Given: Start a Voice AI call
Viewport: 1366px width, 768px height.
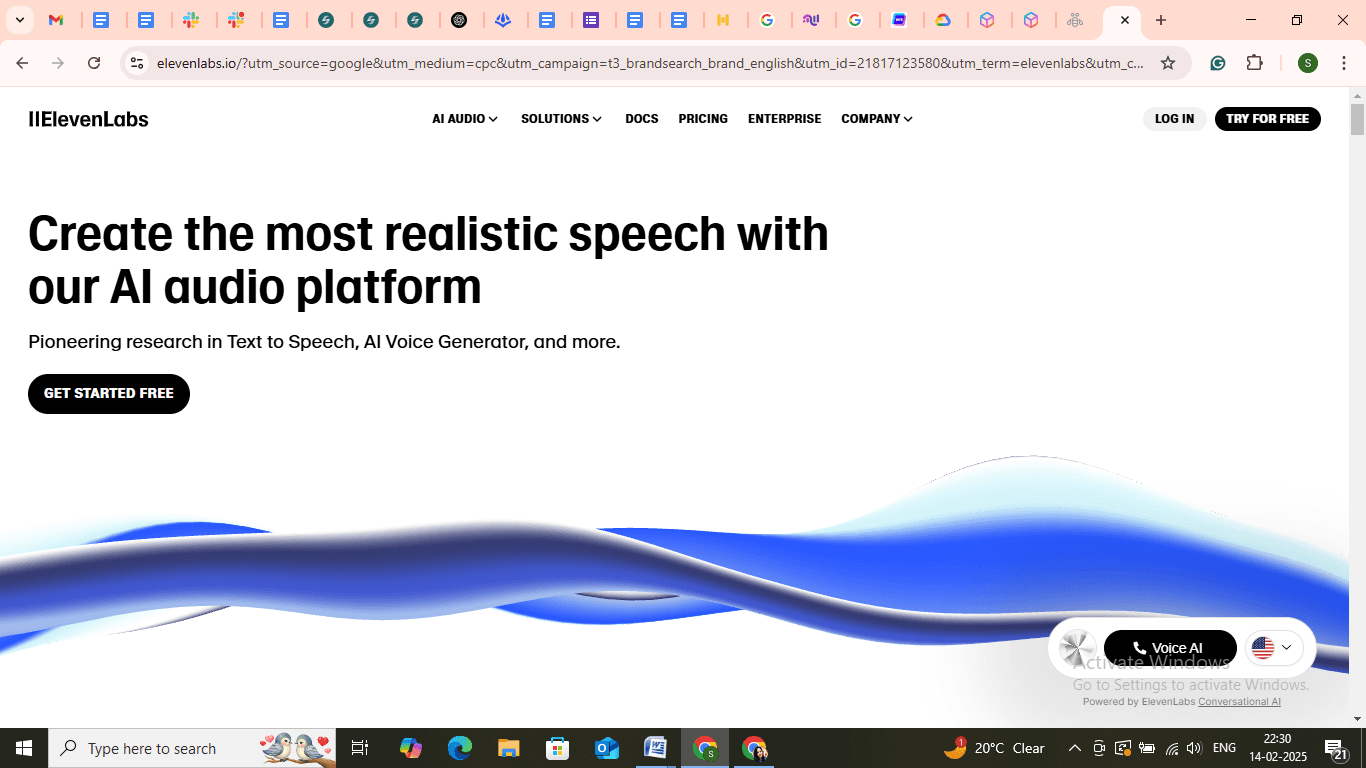Looking at the screenshot, I should point(1170,648).
